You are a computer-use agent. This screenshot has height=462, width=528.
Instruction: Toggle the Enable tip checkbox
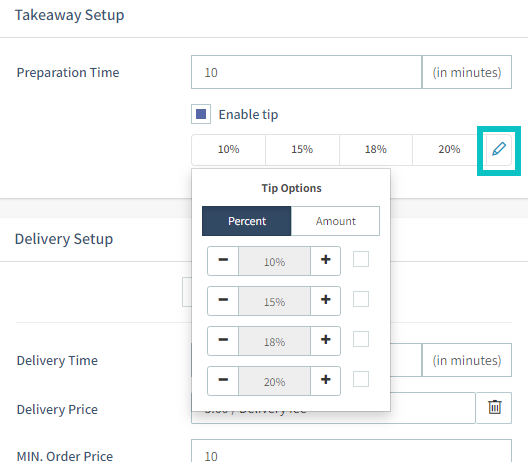[201, 114]
